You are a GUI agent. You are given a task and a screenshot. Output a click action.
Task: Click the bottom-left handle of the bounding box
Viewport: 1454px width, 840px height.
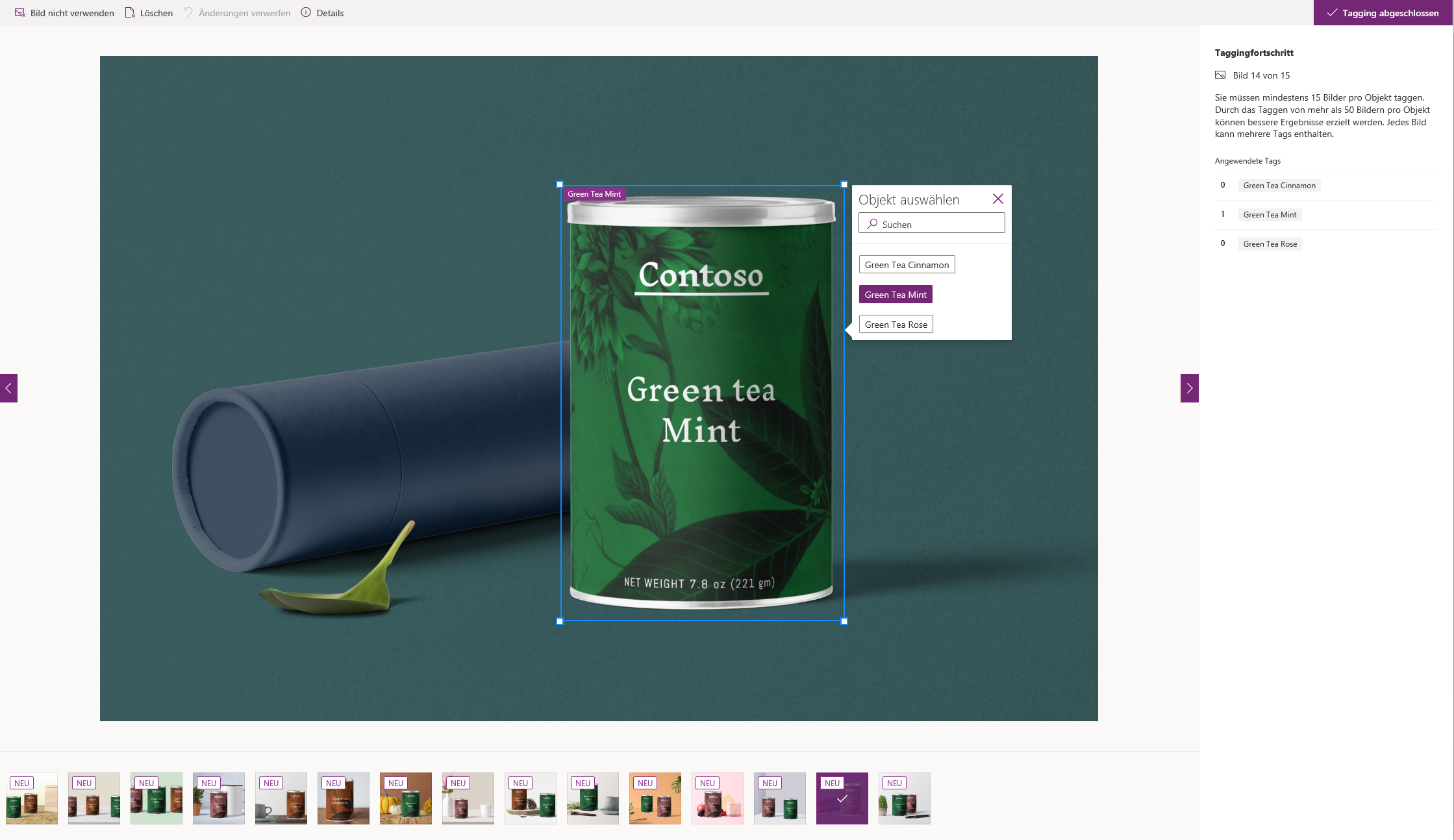pyautogui.click(x=560, y=621)
